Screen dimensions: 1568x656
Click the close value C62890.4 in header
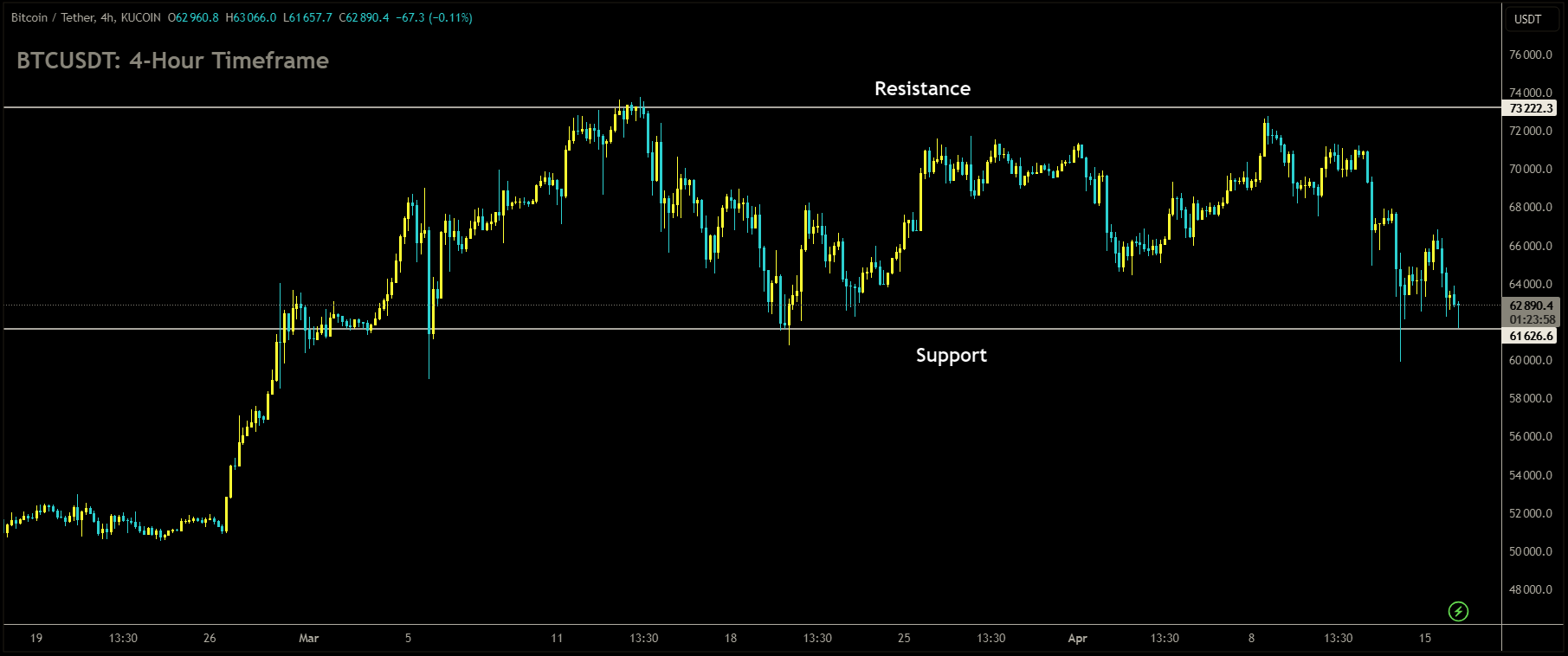(x=364, y=17)
